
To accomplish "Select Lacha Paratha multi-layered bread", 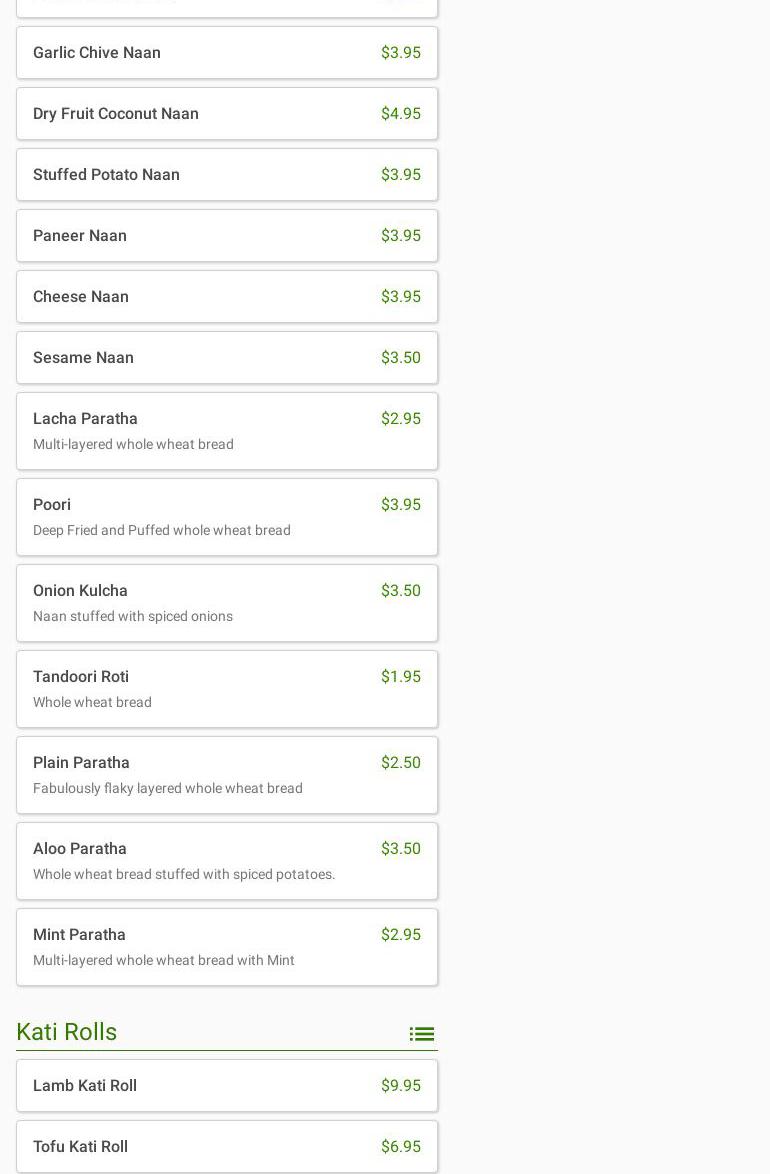I will click(x=226, y=431).
